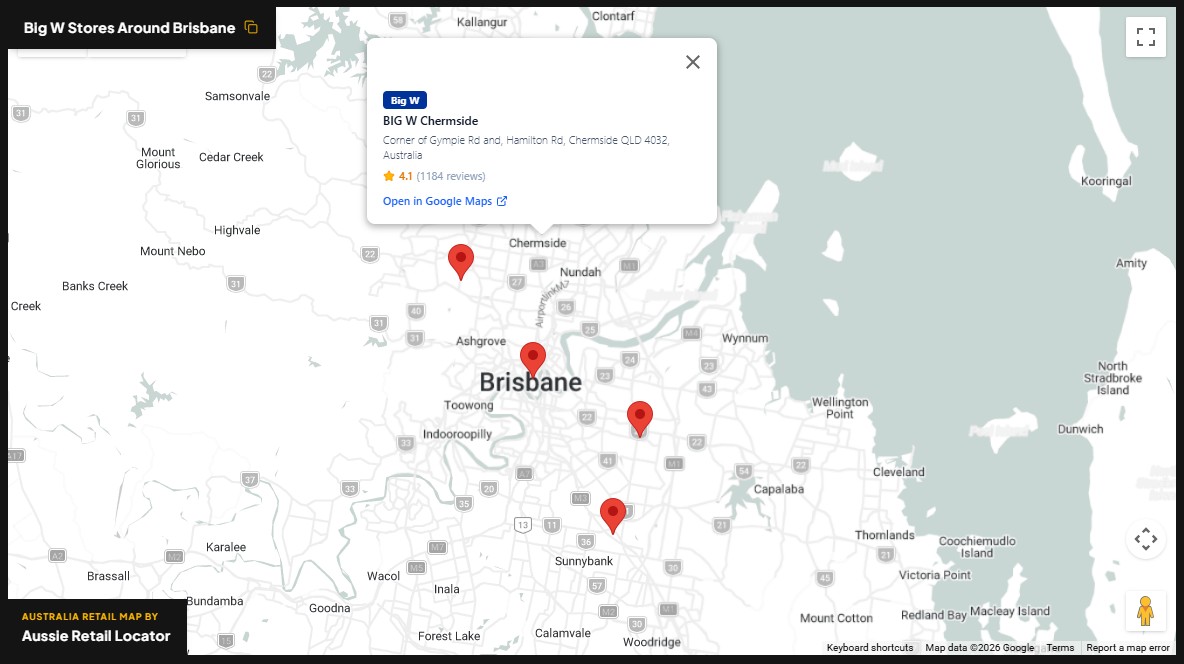Click the Karalee map label
1184x664 pixels.
226,547
